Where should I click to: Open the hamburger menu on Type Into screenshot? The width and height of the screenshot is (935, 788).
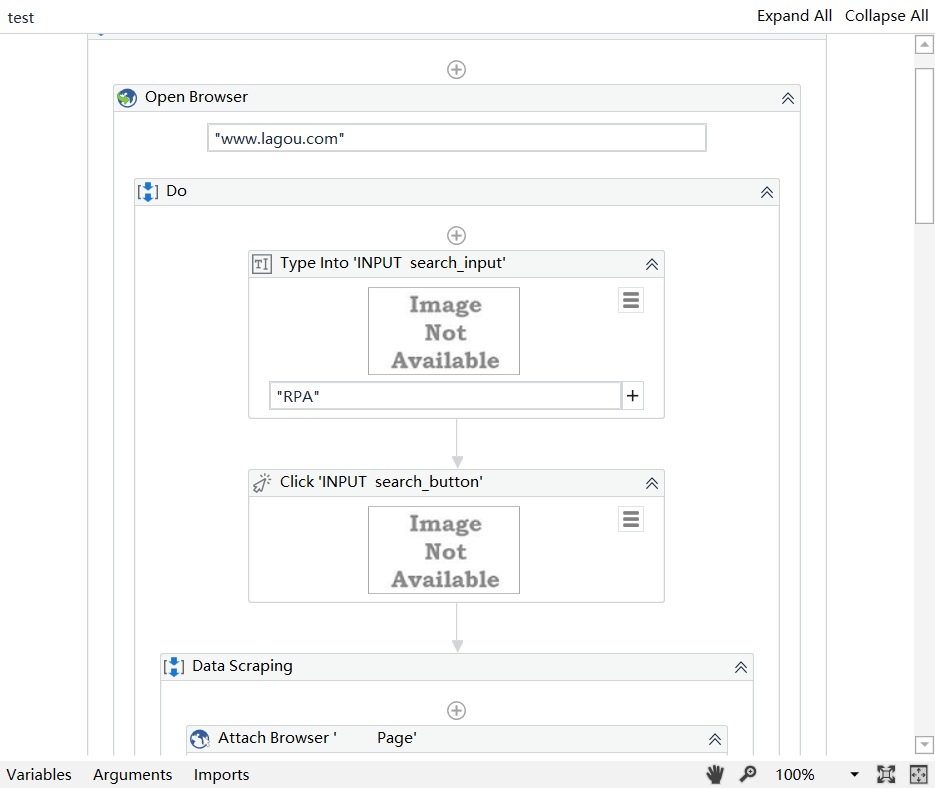pyautogui.click(x=630, y=299)
